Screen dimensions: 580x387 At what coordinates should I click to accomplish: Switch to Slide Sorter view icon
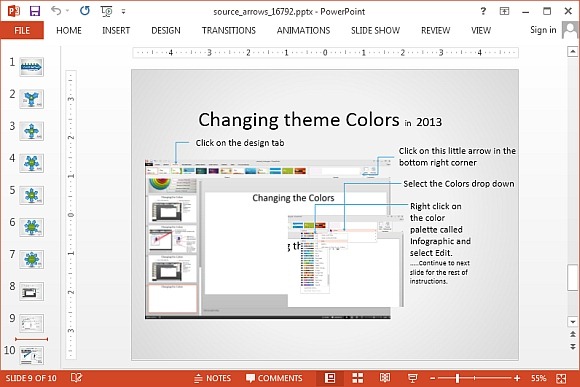click(x=358, y=378)
